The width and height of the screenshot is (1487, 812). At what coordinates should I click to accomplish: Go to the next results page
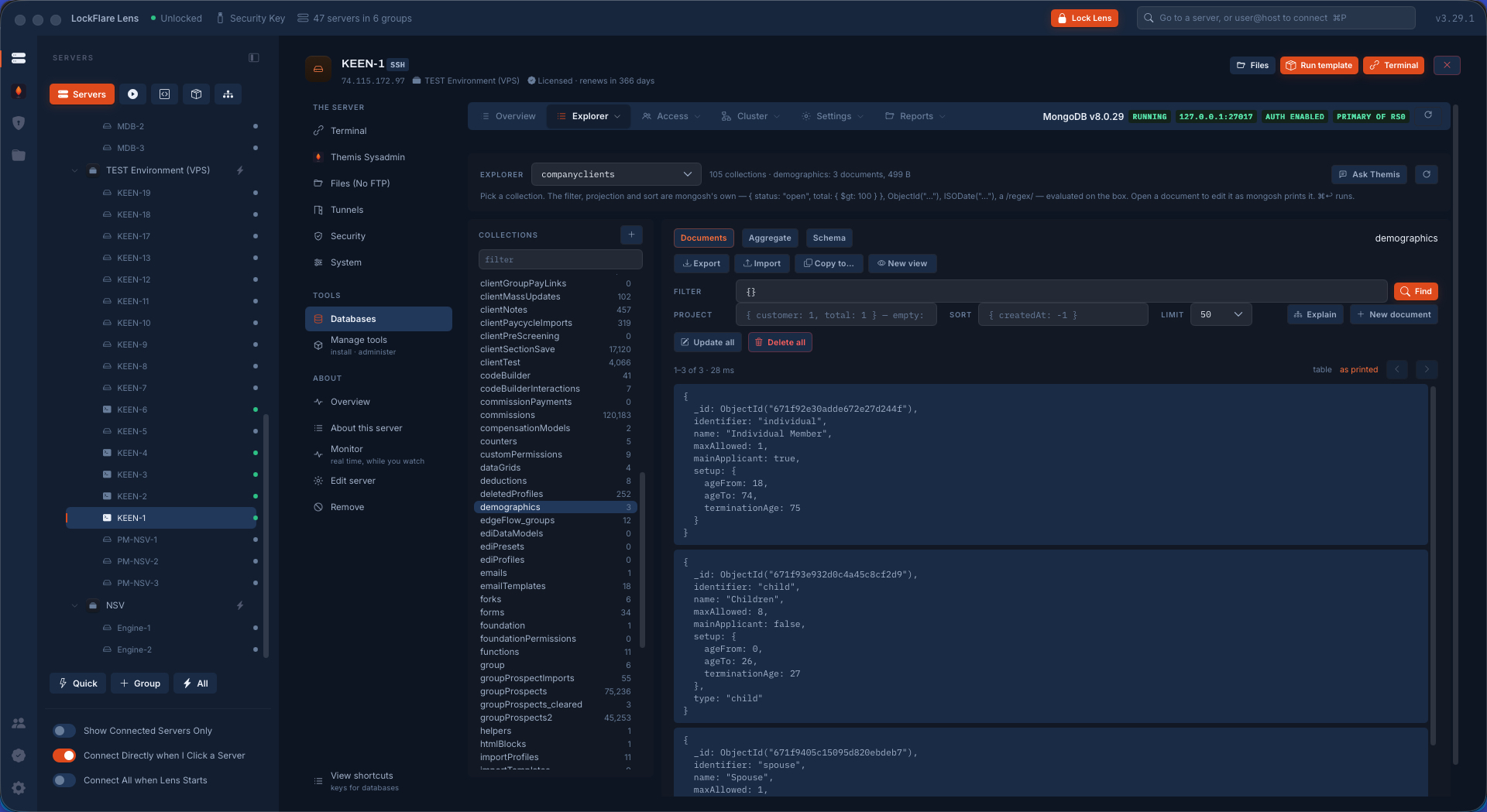click(1427, 369)
